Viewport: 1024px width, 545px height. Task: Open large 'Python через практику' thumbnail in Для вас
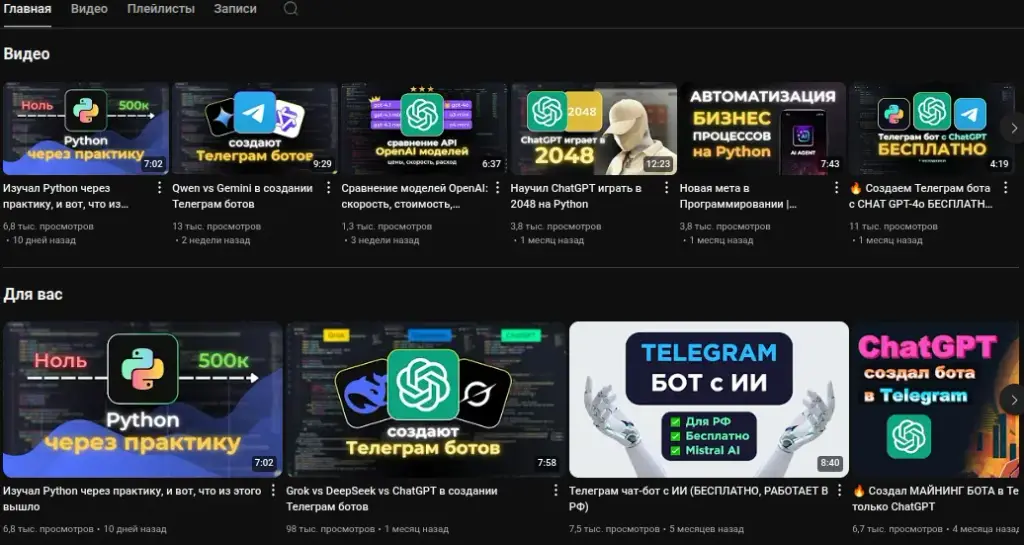tap(142, 399)
